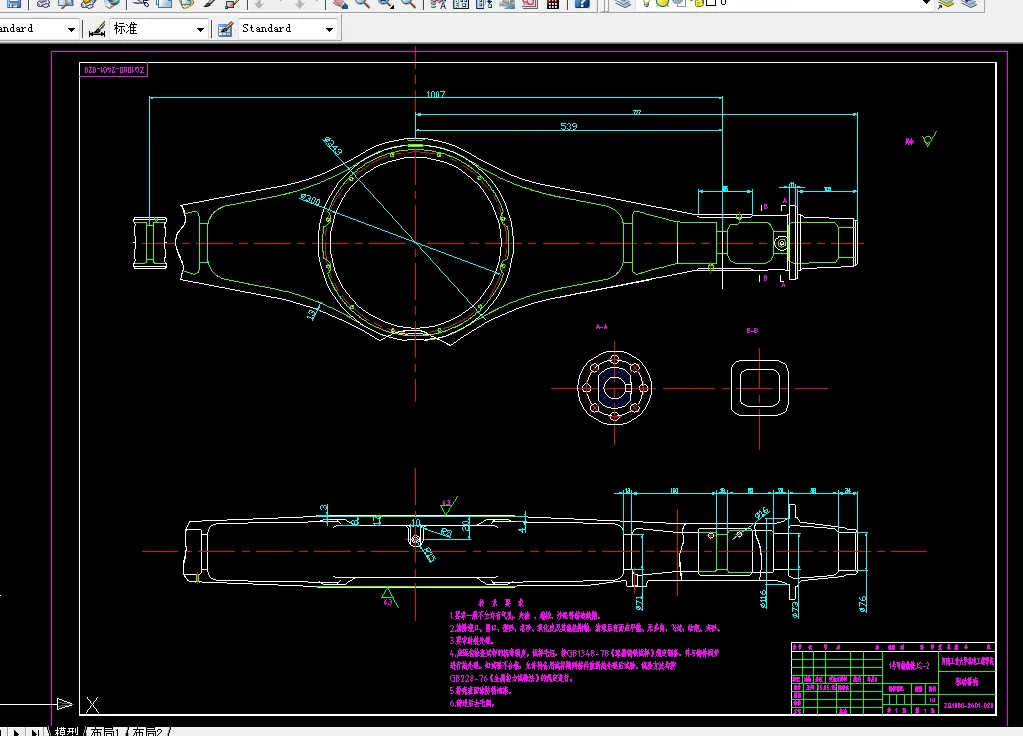Expand the text style dropdown ending in 'andard'

click(71, 29)
